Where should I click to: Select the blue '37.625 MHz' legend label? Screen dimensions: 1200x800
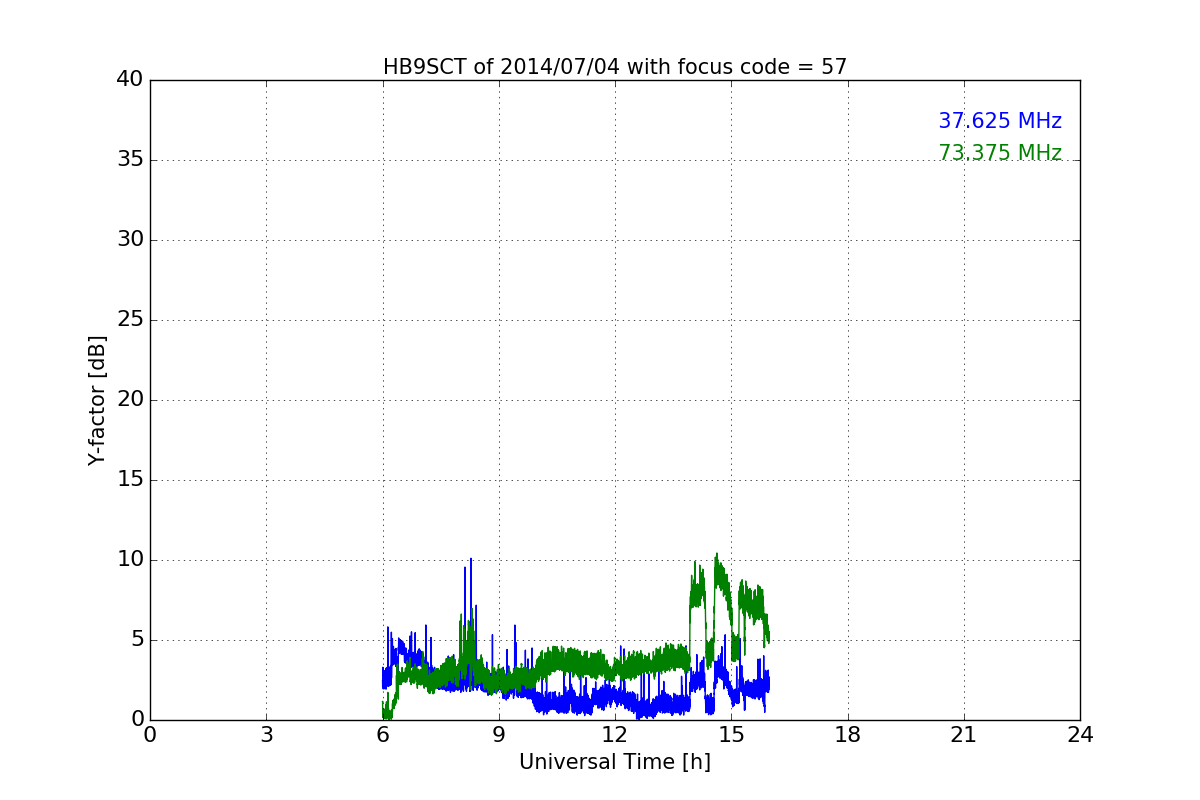1000,121
